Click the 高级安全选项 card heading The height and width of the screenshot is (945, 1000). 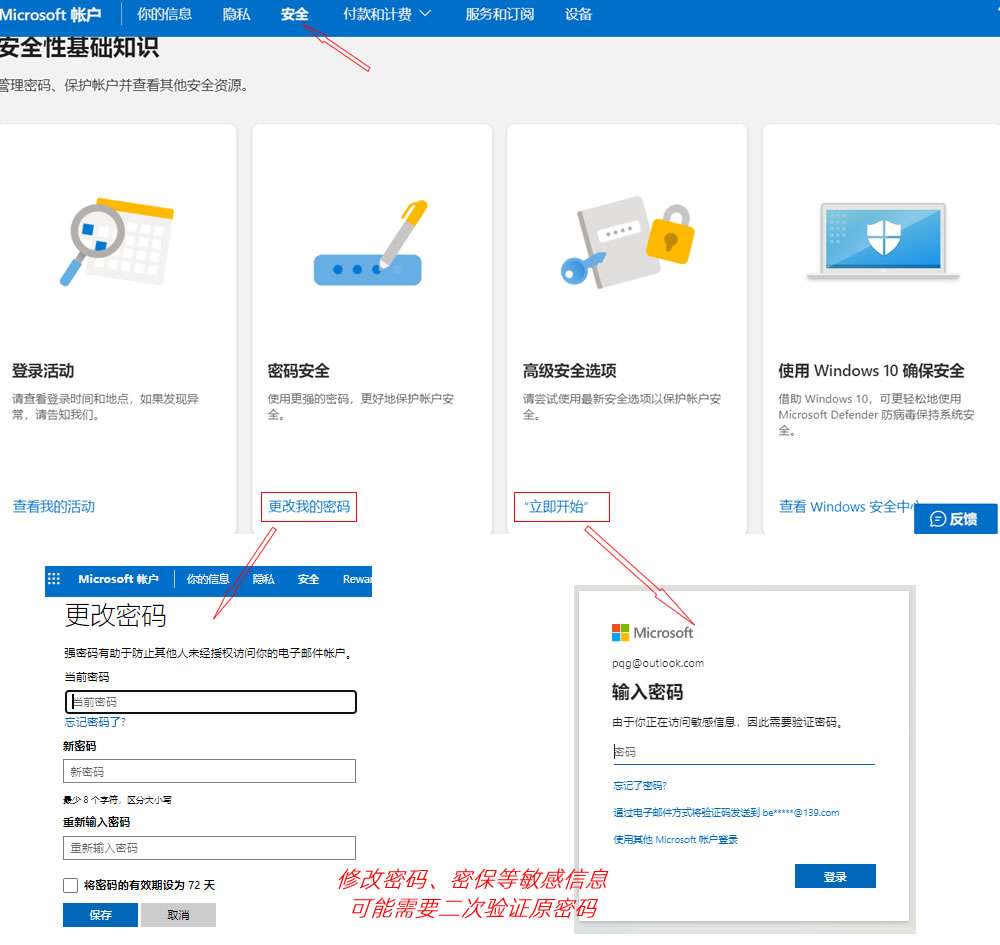[570, 370]
